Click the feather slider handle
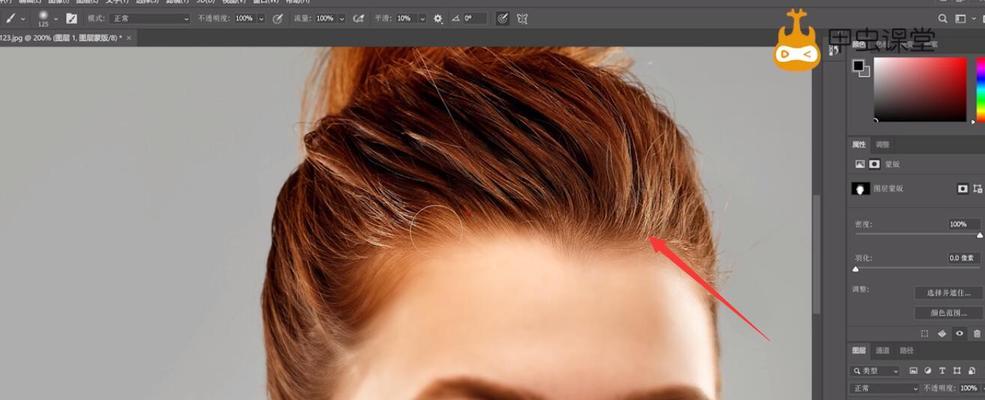985x400 pixels. click(856, 269)
